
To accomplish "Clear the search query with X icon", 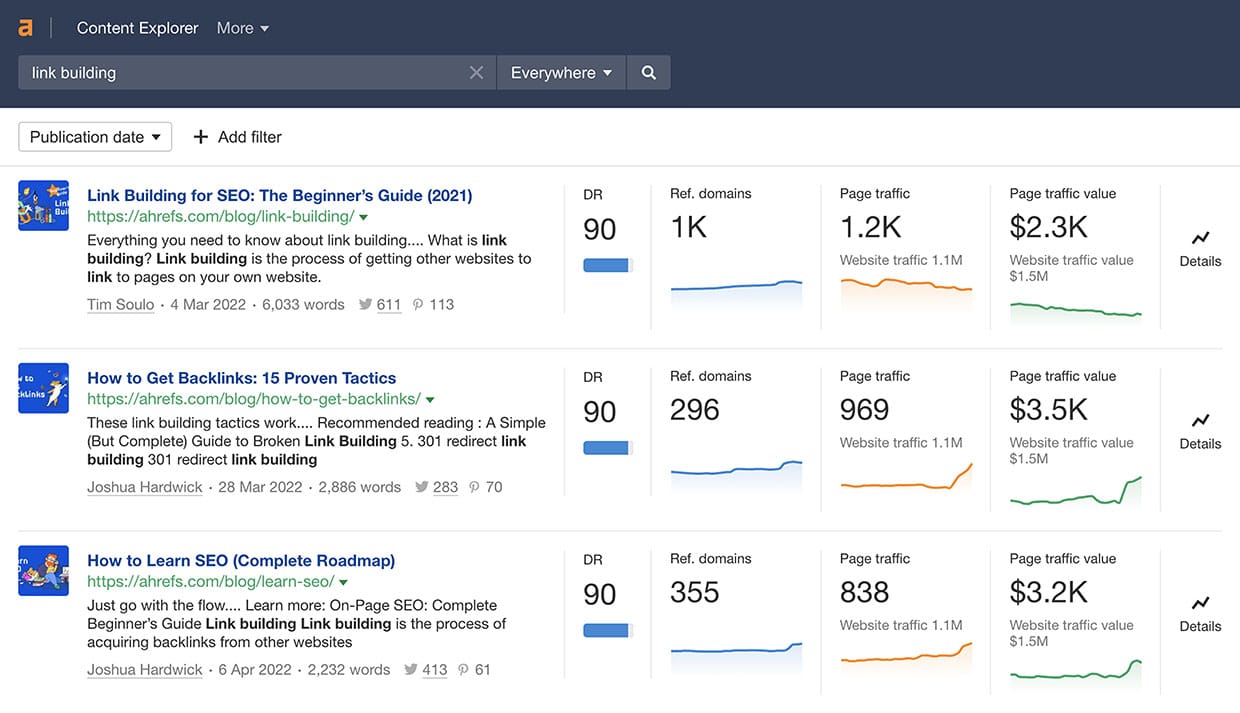I will point(476,73).
